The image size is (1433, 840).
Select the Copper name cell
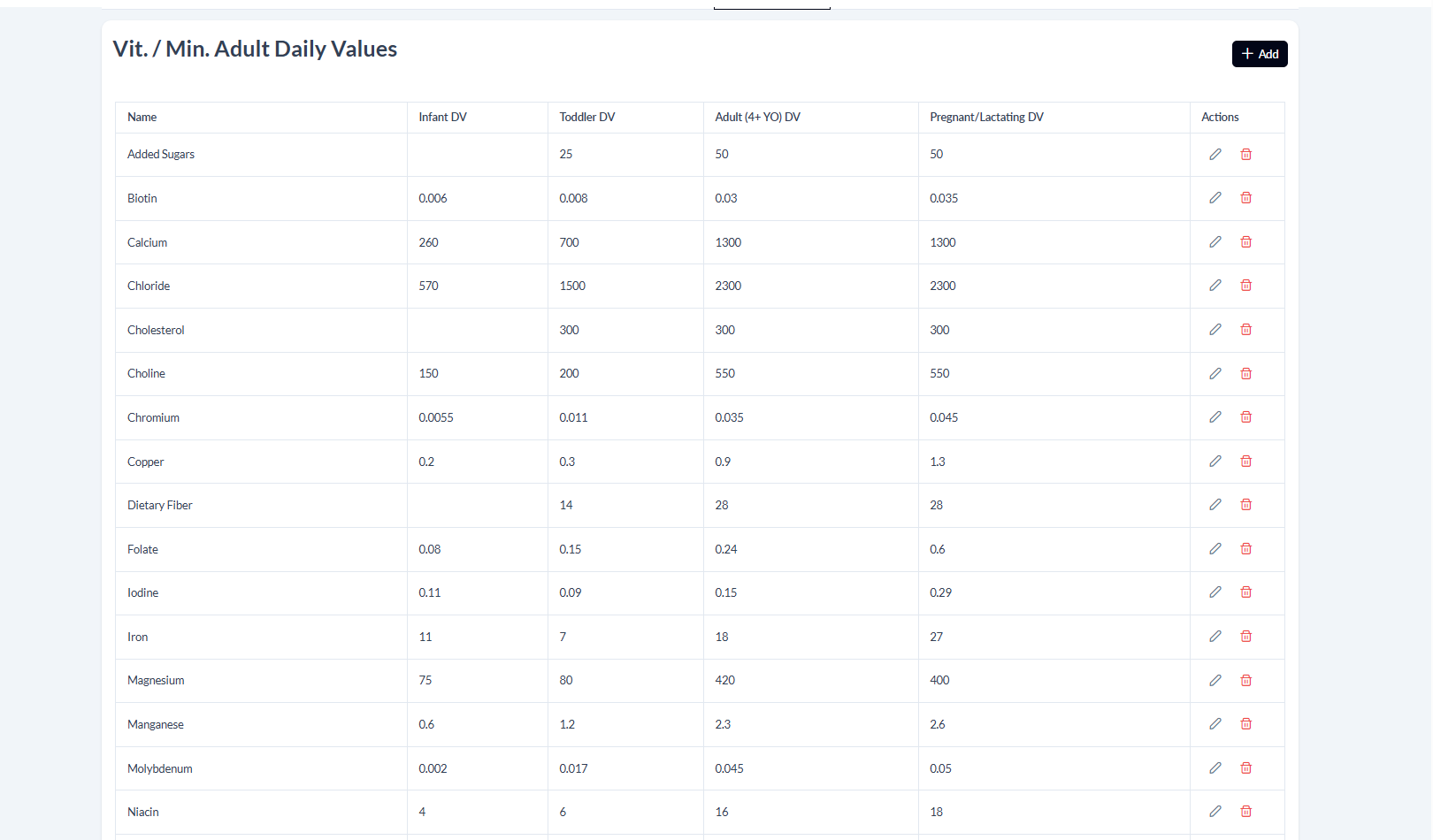(261, 462)
